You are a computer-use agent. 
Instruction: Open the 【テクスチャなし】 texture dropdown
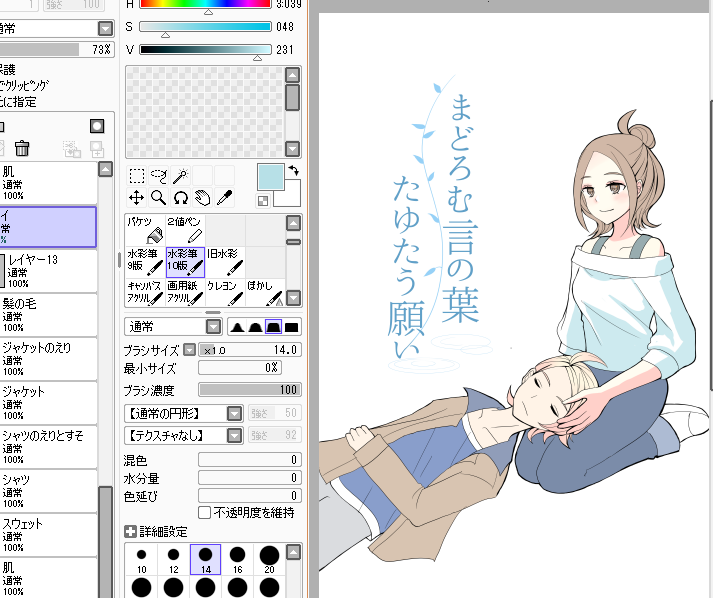[234, 436]
